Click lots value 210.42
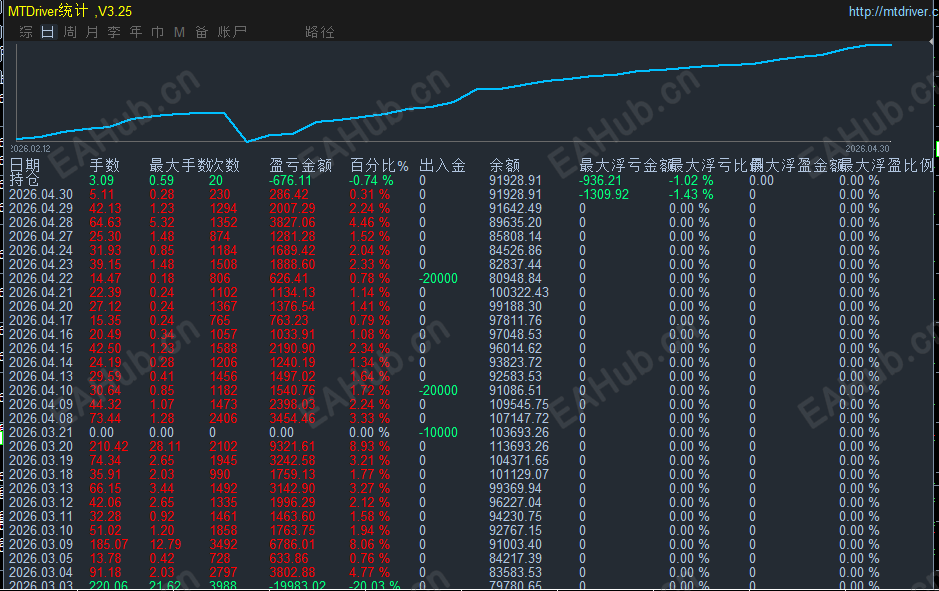This screenshot has width=939, height=591. click(x=109, y=446)
